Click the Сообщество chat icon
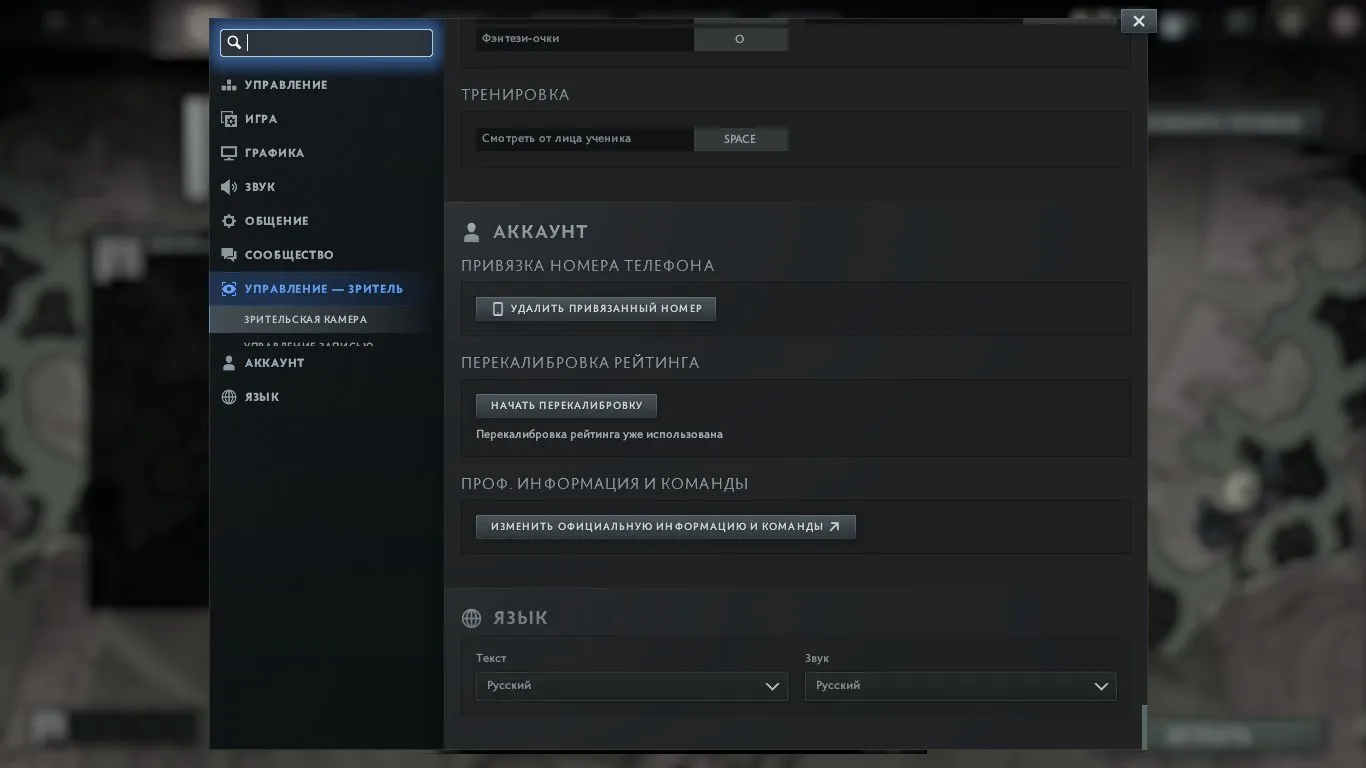 [x=229, y=255]
